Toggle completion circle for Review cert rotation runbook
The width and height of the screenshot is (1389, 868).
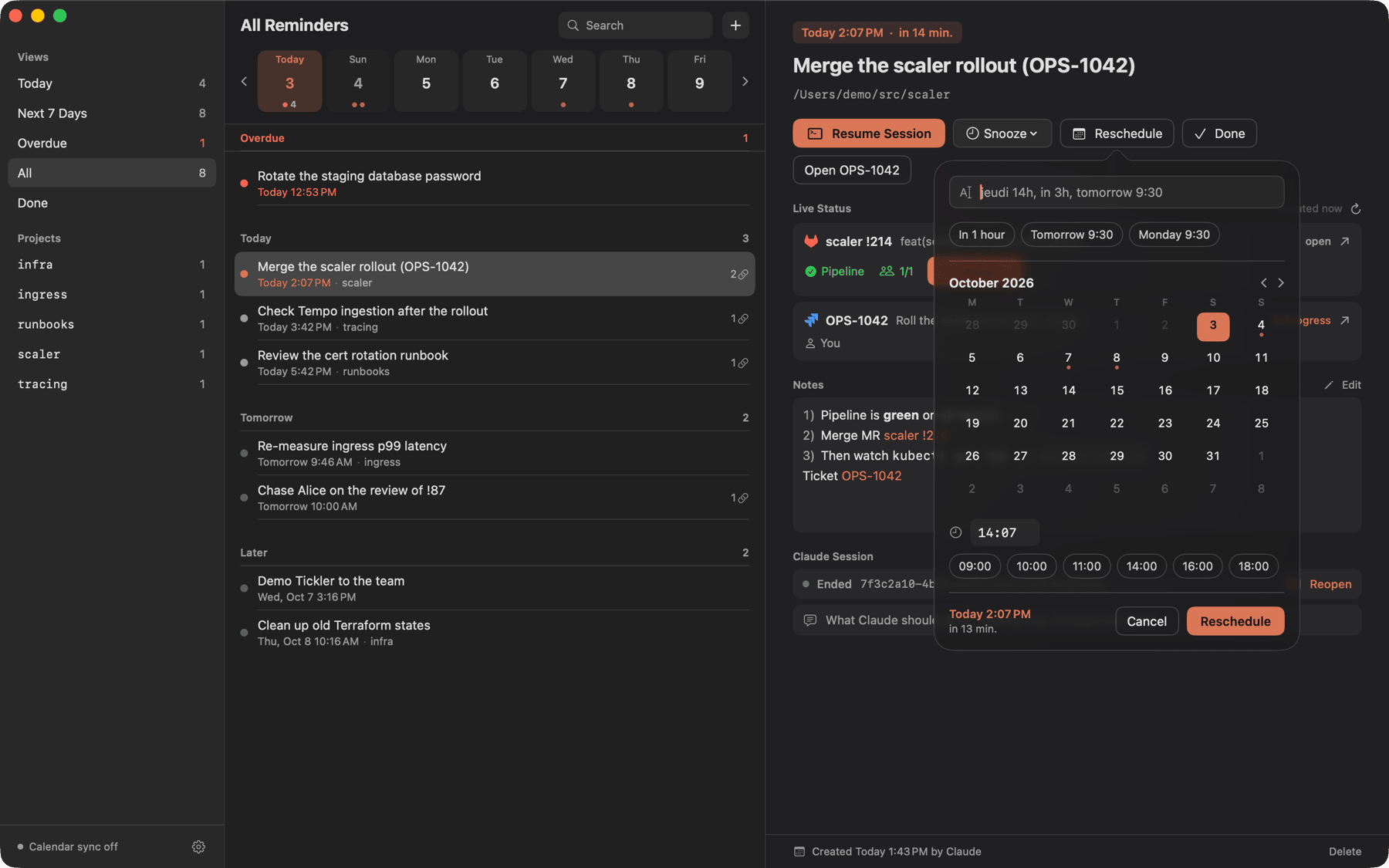coord(244,363)
